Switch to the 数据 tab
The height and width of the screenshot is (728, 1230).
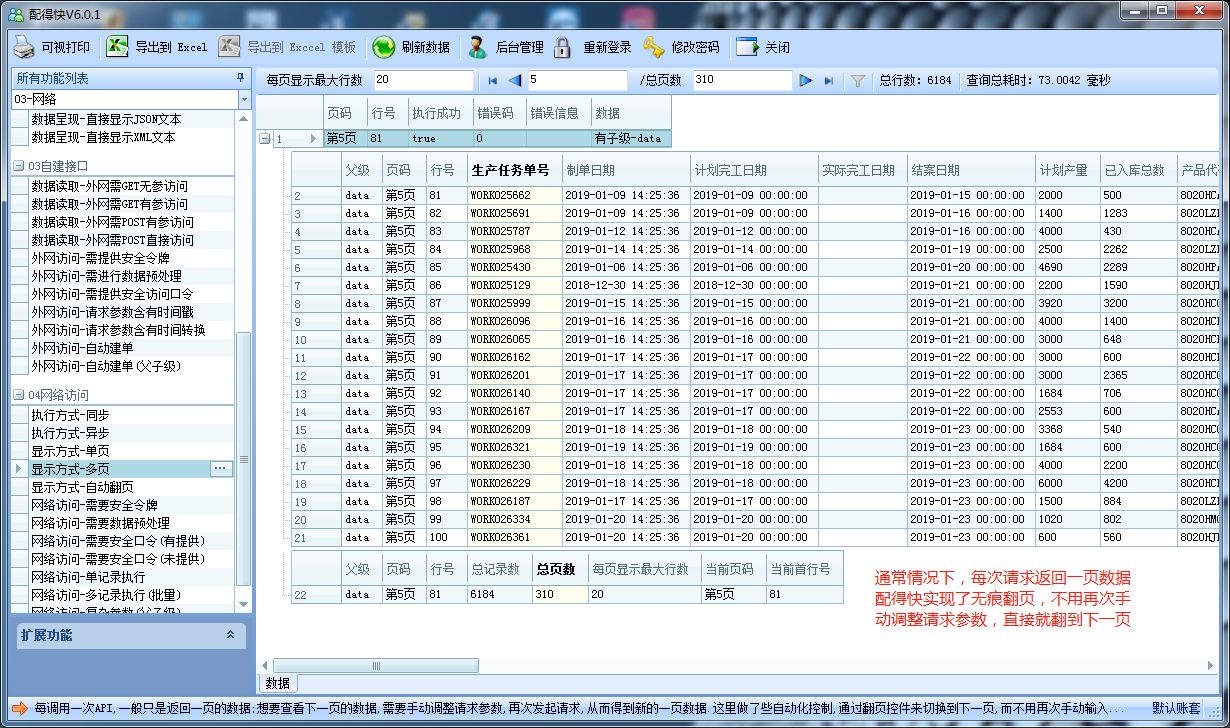(x=278, y=684)
